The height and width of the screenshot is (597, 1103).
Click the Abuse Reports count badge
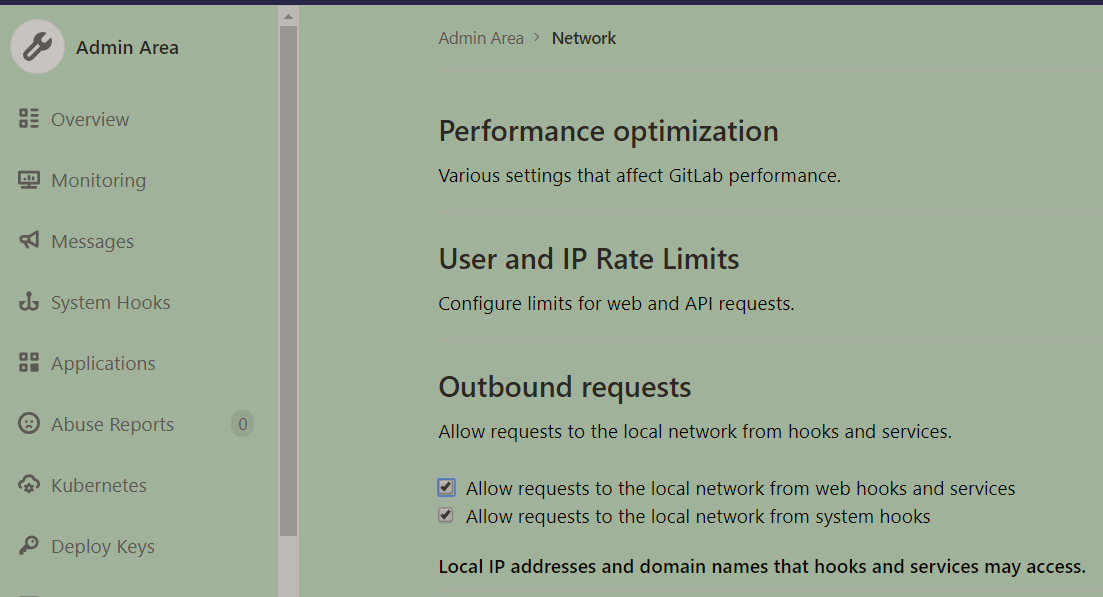(x=241, y=424)
